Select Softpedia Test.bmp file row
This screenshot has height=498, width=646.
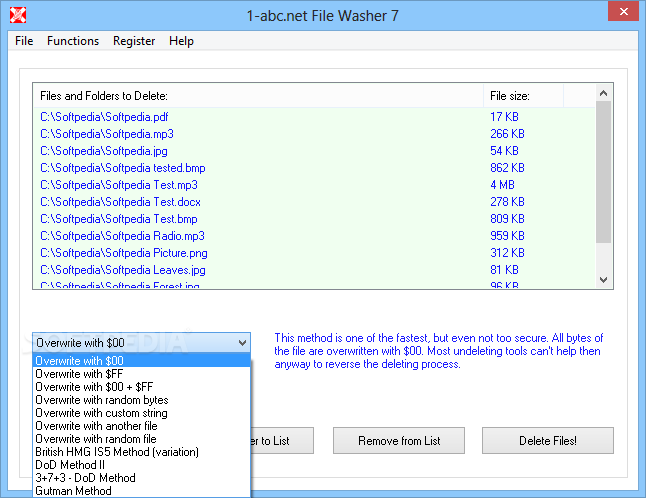coord(314,219)
